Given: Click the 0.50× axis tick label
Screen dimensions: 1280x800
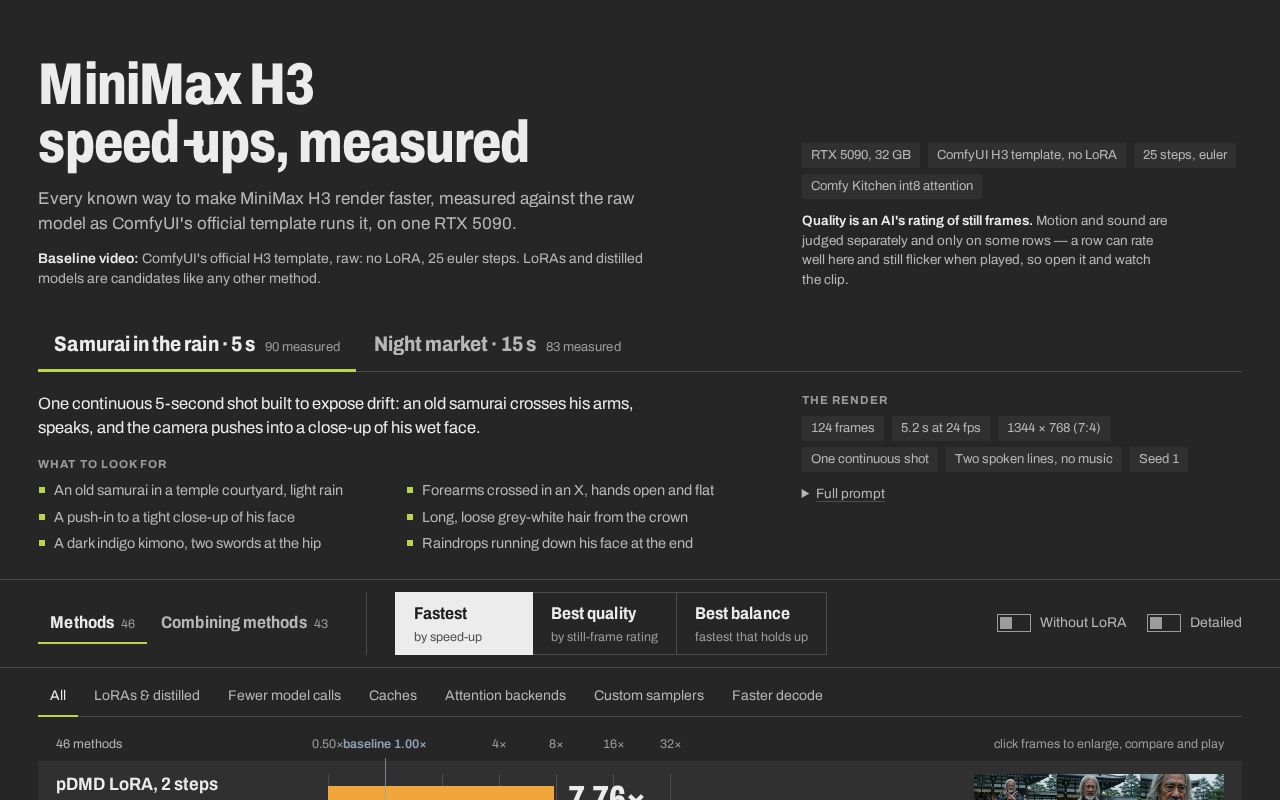Looking at the screenshot, I should (x=327, y=744).
